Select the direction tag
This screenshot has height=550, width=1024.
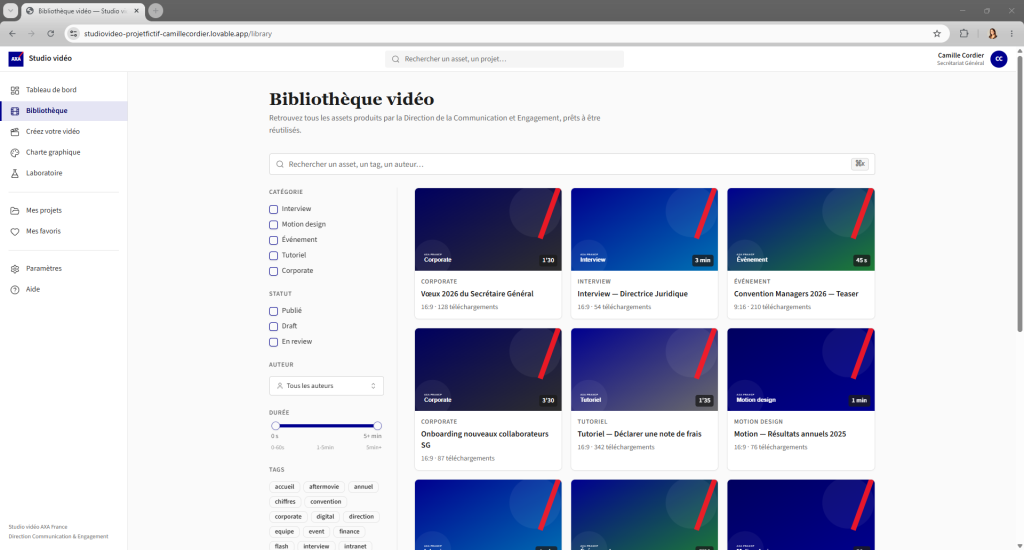coord(361,517)
